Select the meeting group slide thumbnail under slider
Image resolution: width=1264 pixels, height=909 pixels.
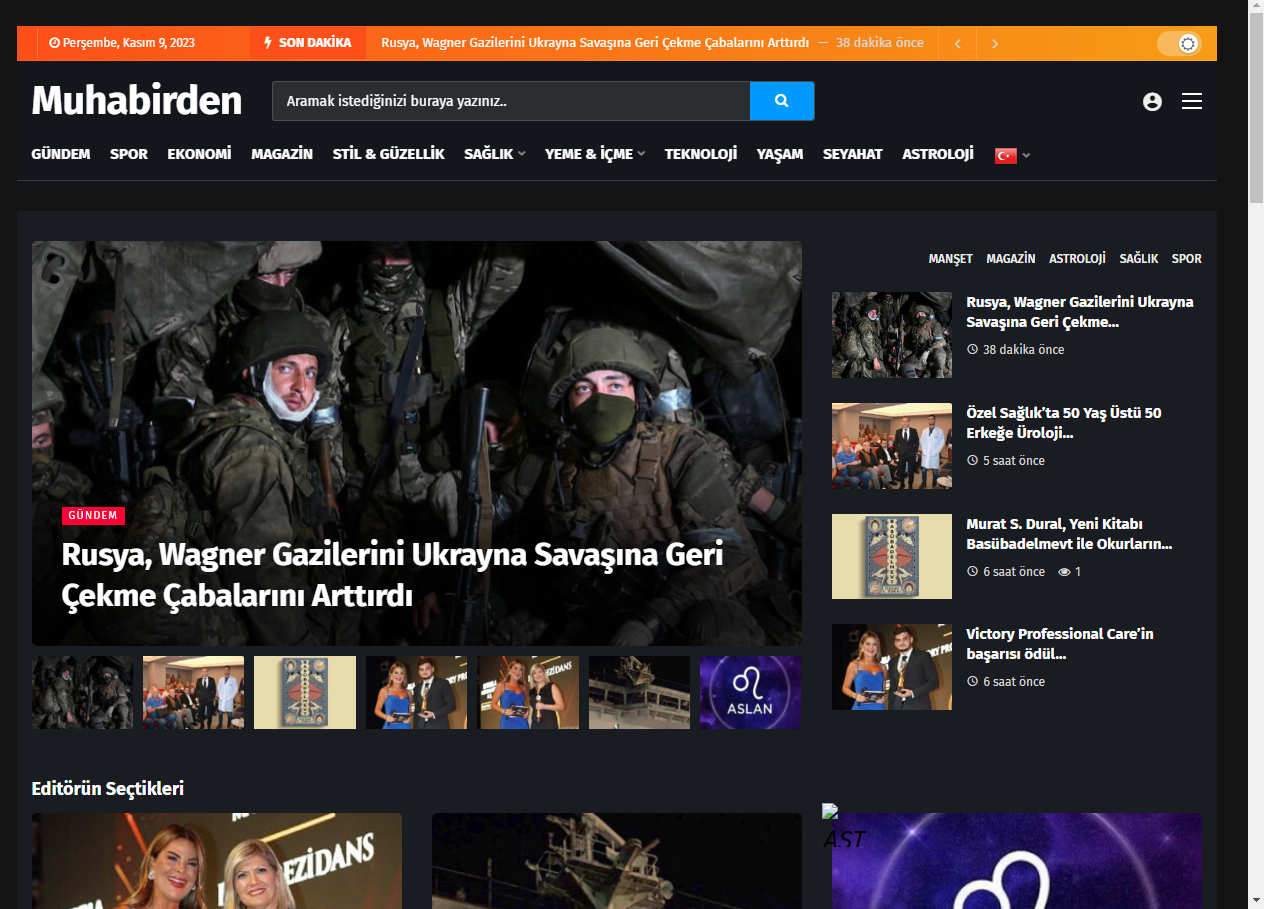(x=193, y=692)
